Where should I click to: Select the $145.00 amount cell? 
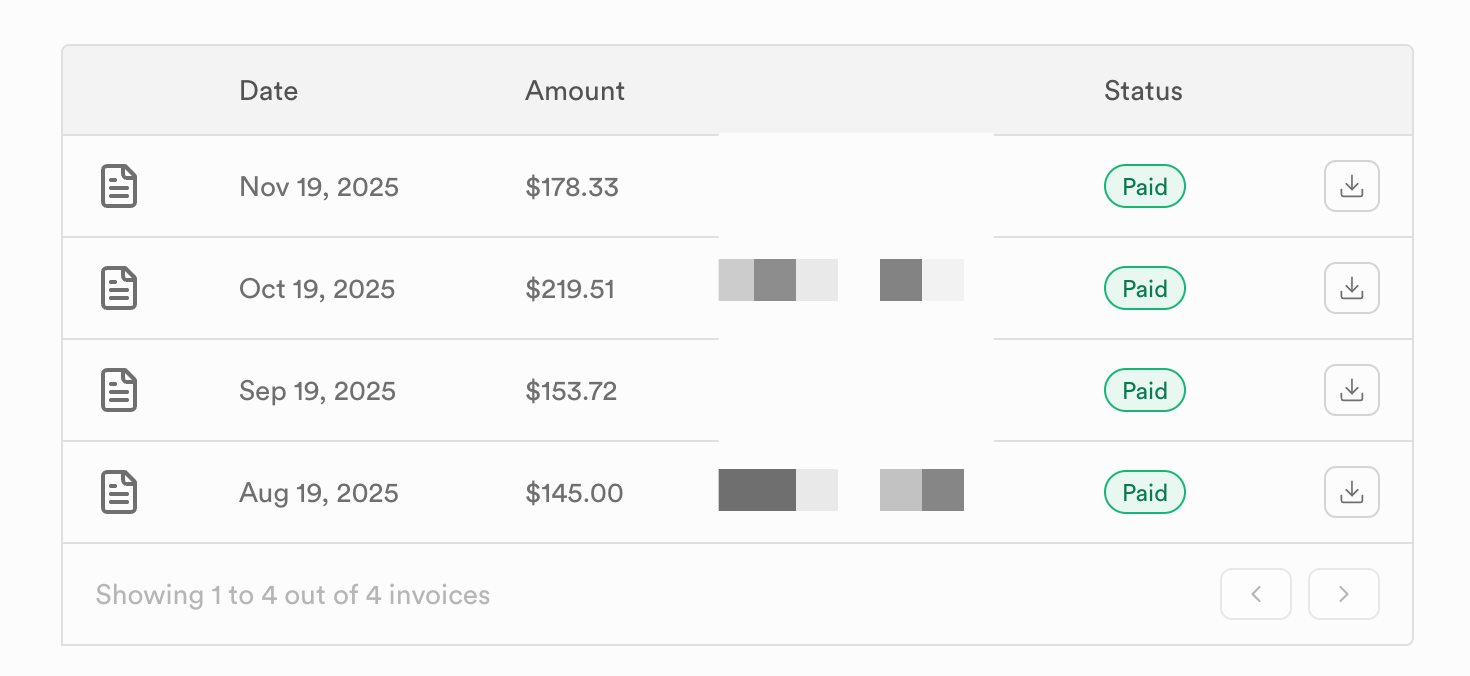tap(574, 493)
